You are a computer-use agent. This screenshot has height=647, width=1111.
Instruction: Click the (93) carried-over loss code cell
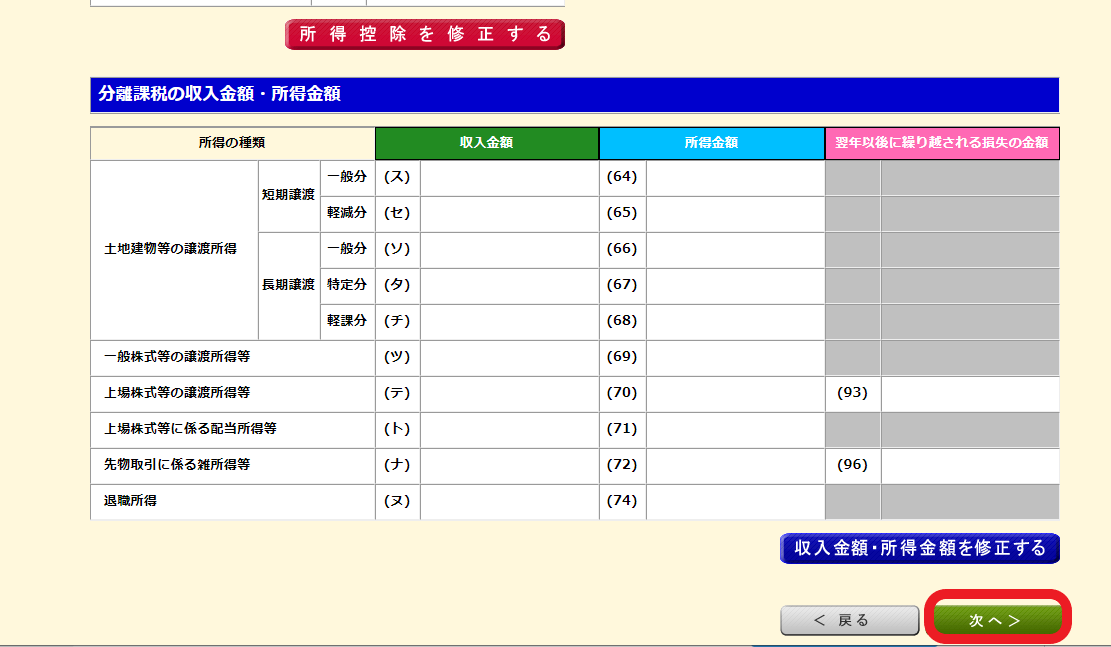pos(852,394)
